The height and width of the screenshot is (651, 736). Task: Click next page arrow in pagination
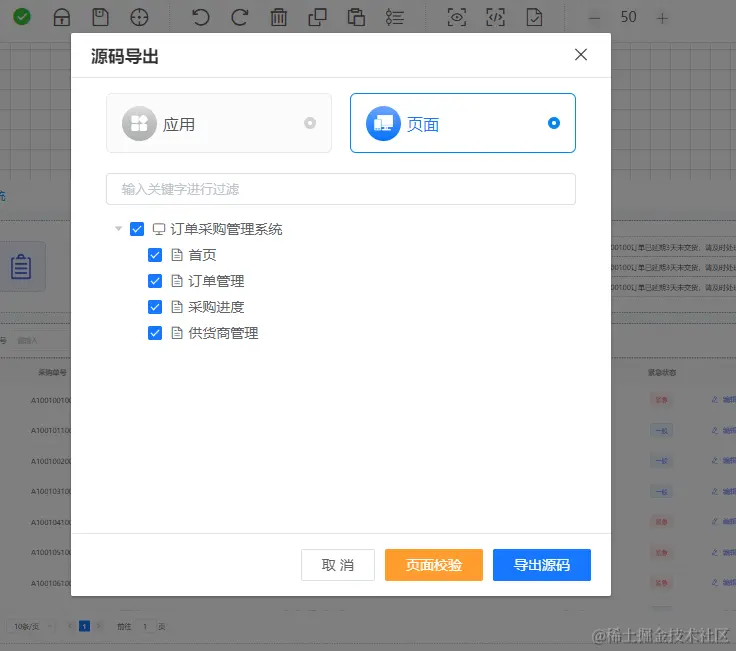pos(98,626)
